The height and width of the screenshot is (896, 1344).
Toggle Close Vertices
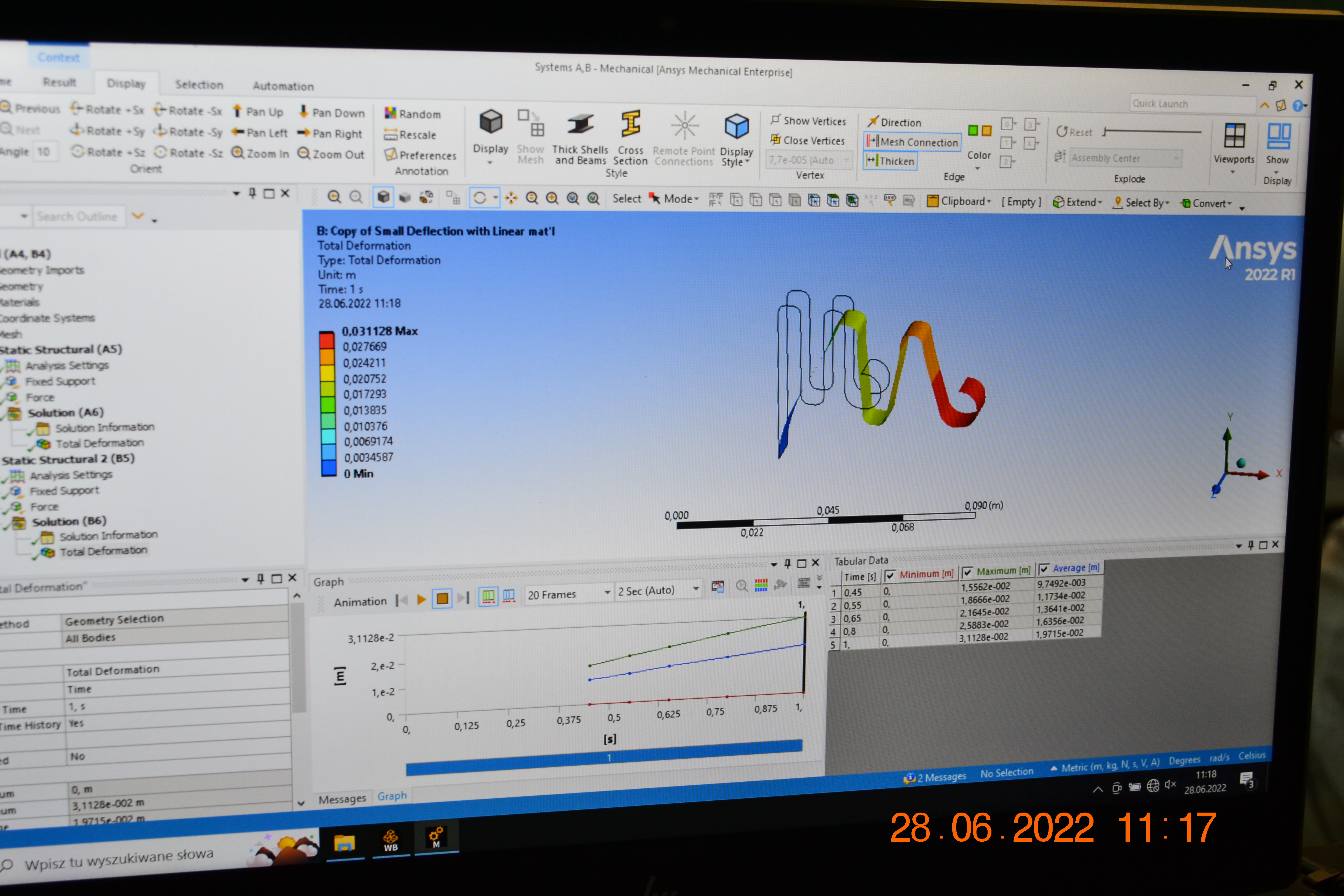point(807,140)
